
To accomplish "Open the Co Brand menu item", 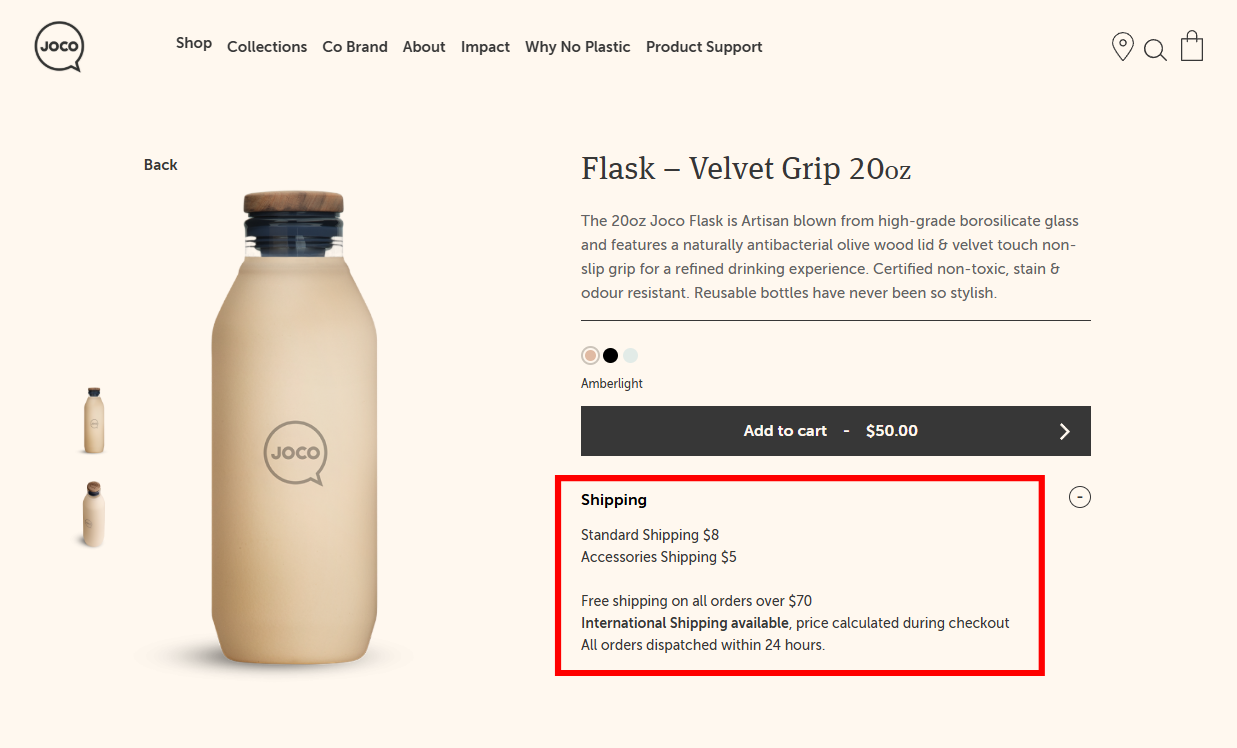I will [355, 46].
